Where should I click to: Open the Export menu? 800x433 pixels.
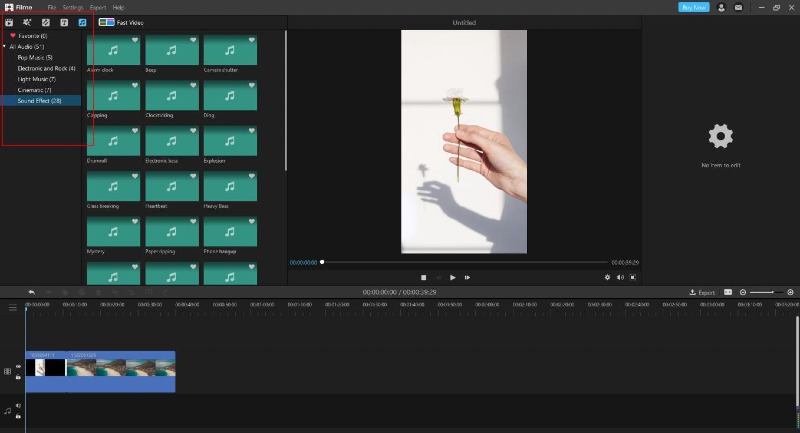coord(97,8)
